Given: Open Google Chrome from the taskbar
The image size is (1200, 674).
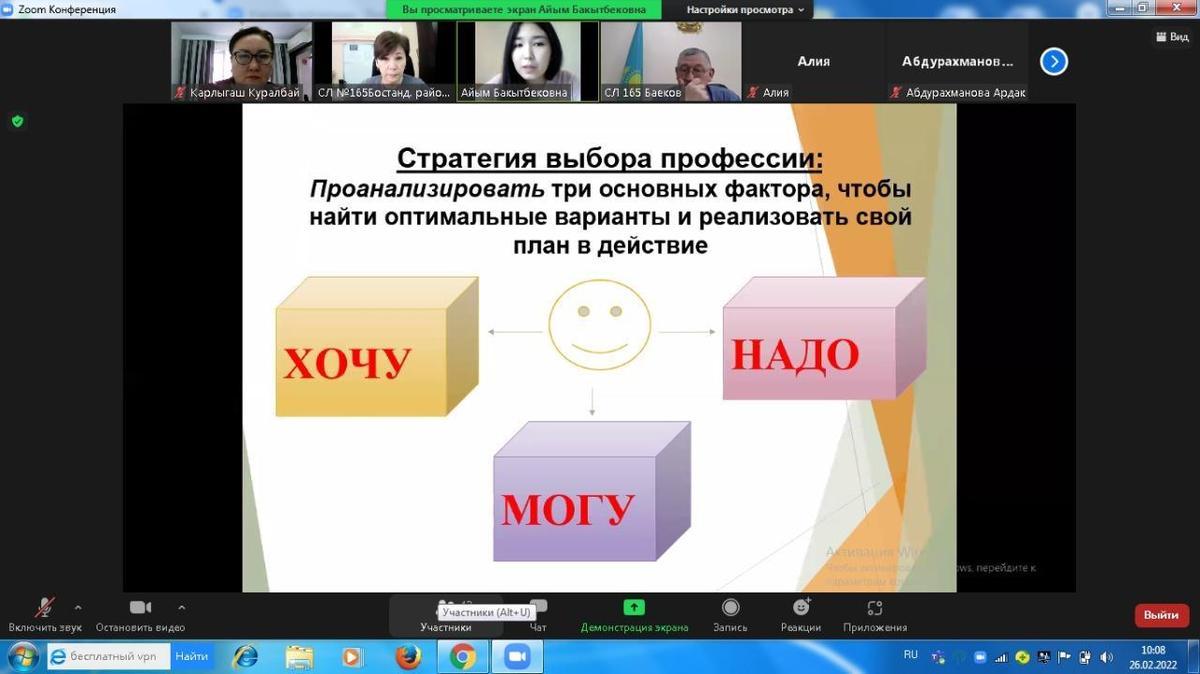Looking at the screenshot, I should click(462, 656).
